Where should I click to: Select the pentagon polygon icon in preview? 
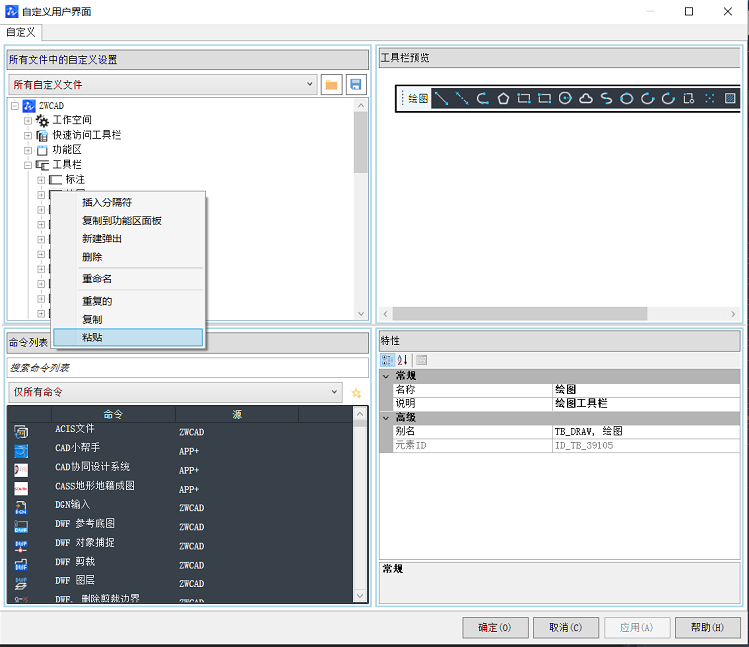point(503,98)
